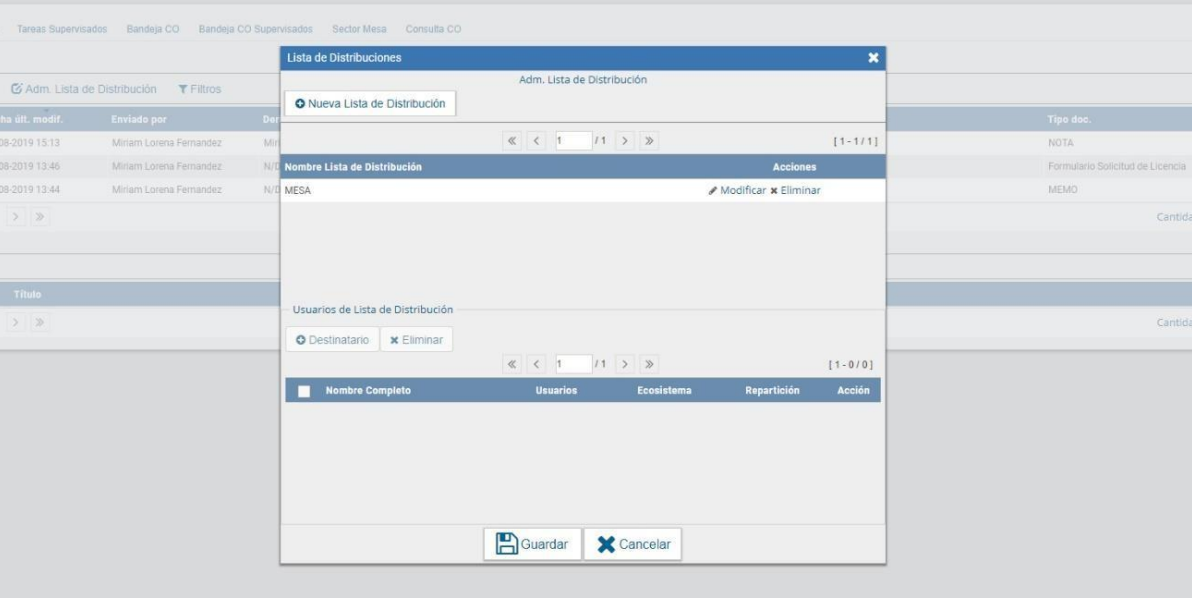This screenshot has width=1192, height=599.
Task: Sort by Nombre Lista de Distribución header
Action: click(x=352, y=166)
